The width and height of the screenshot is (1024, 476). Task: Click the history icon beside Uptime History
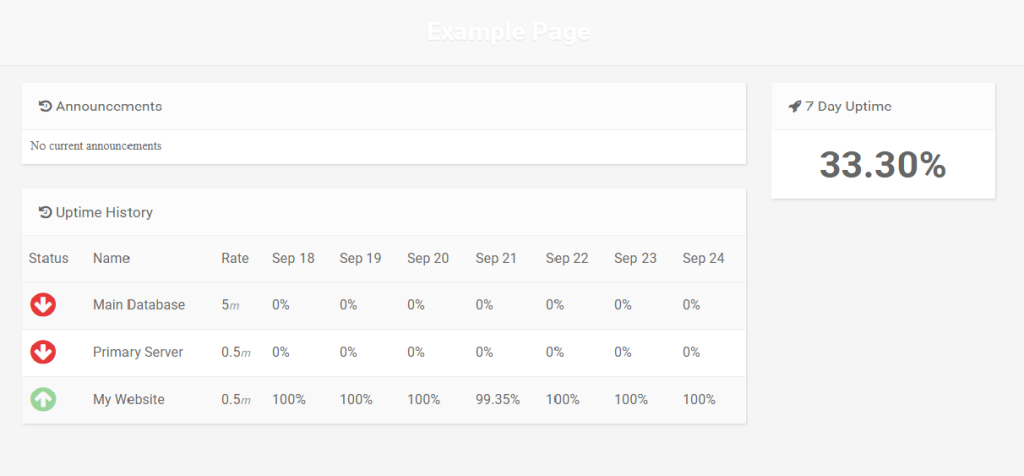coord(45,212)
